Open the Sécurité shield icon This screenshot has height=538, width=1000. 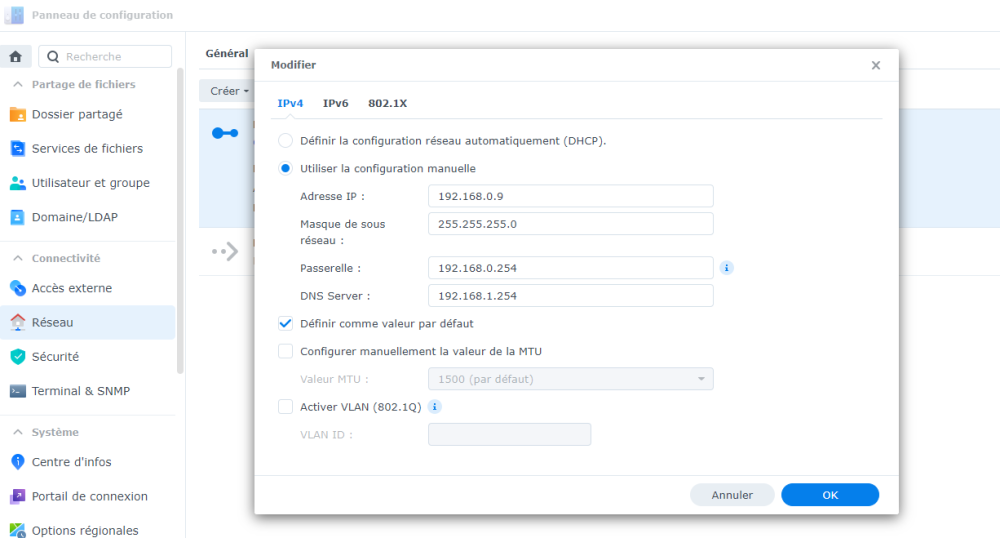tap(18, 357)
